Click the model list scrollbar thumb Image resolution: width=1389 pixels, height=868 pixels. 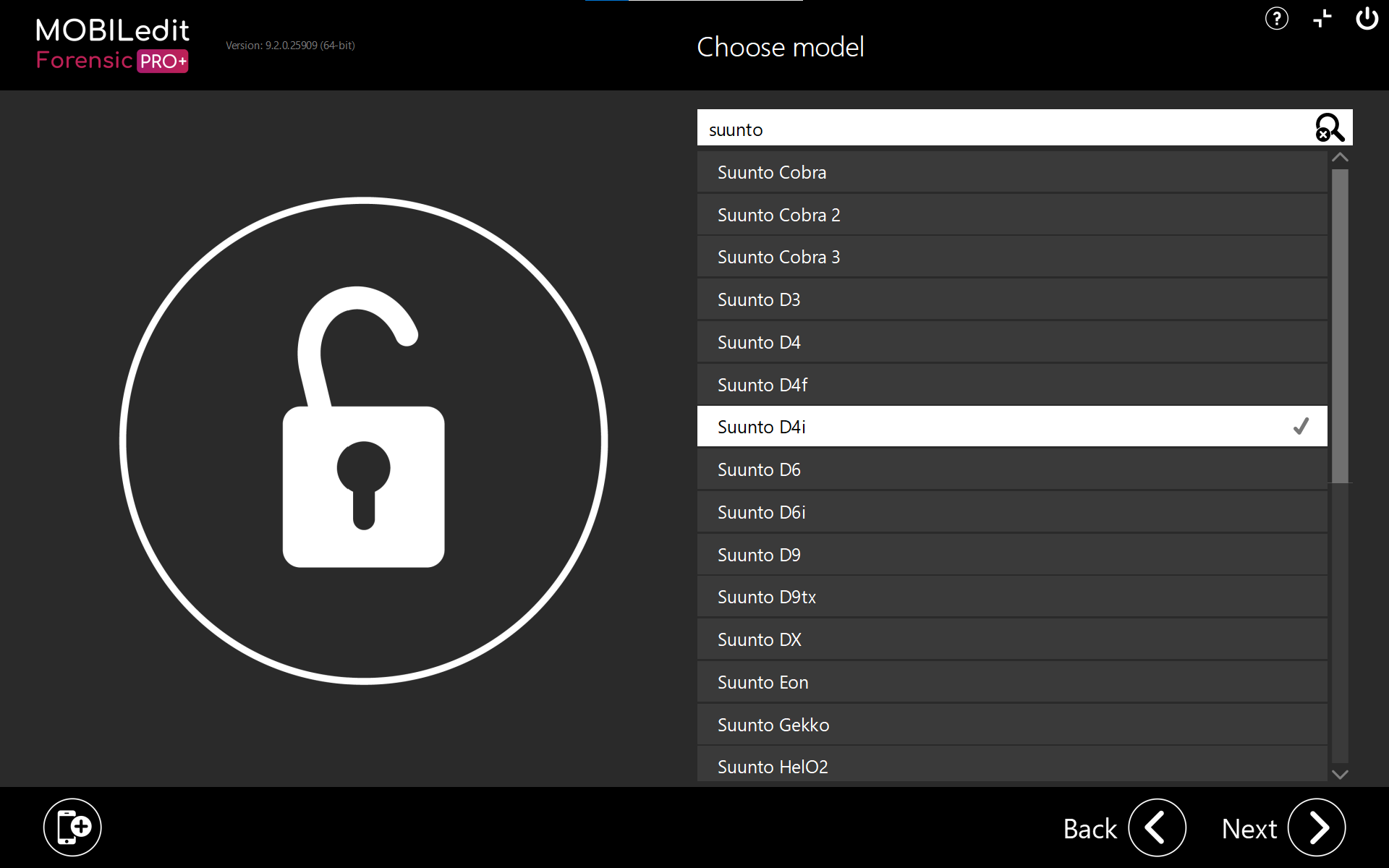pos(1340,325)
